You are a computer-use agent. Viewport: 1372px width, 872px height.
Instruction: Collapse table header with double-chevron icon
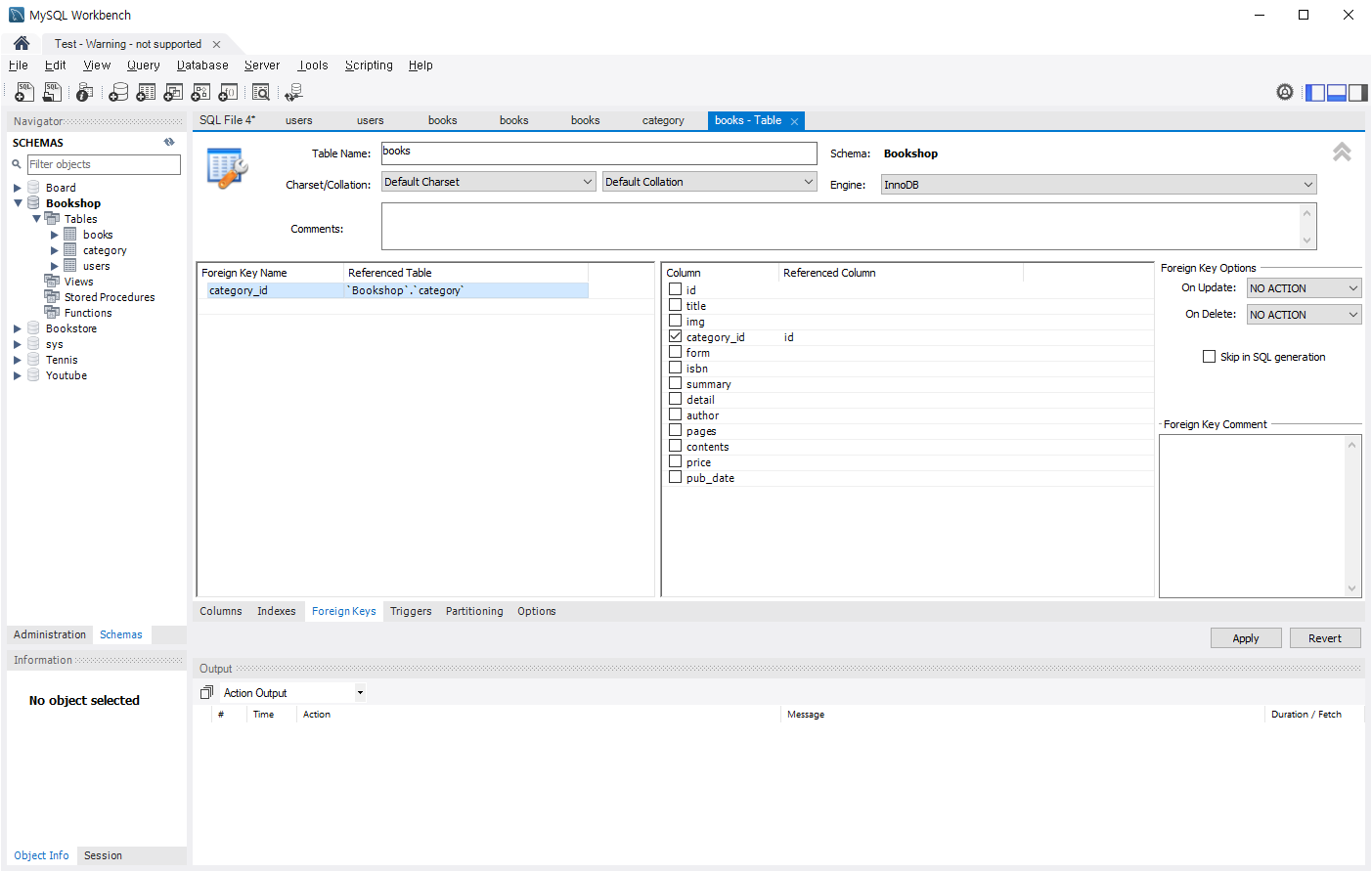[1342, 153]
